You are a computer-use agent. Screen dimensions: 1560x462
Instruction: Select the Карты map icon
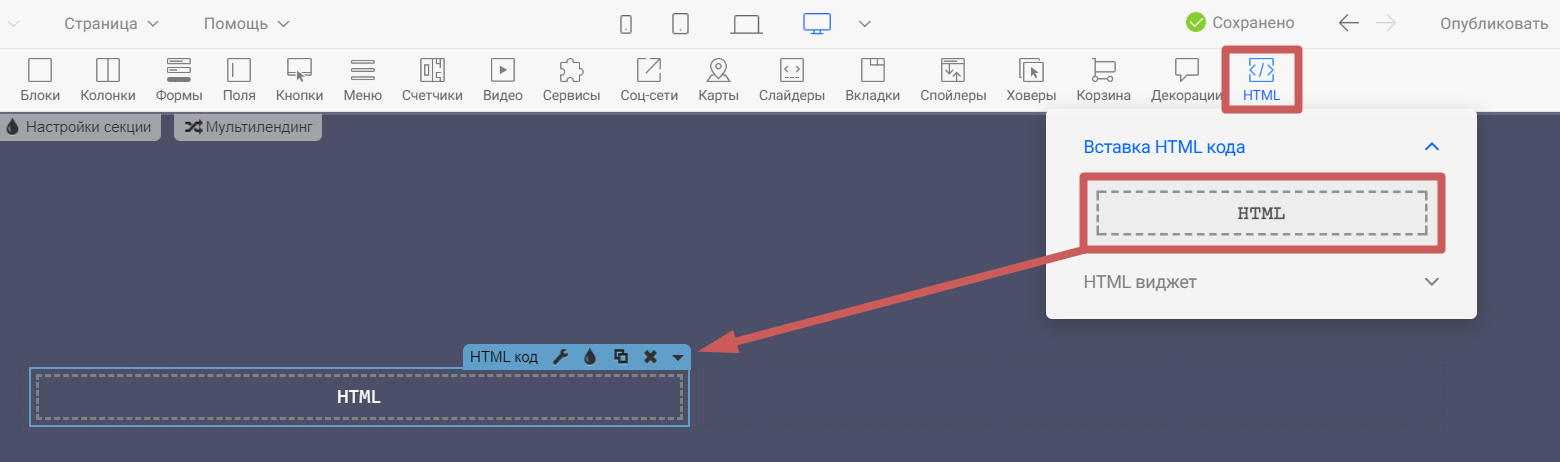coord(718,80)
